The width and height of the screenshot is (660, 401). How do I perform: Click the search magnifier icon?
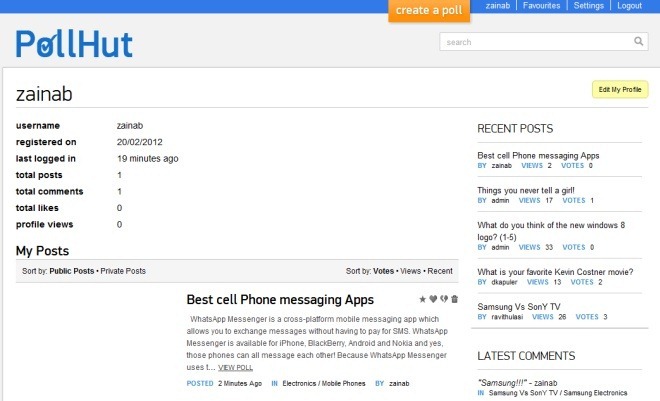coord(639,41)
